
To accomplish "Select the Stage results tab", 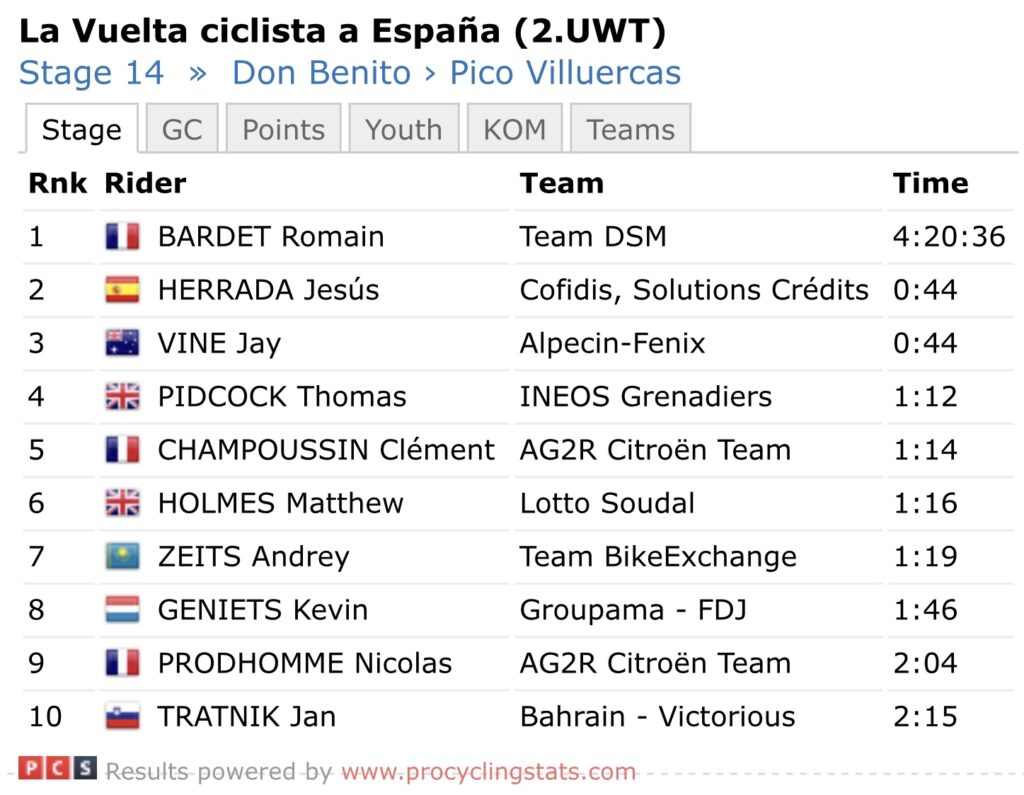I will (81, 130).
